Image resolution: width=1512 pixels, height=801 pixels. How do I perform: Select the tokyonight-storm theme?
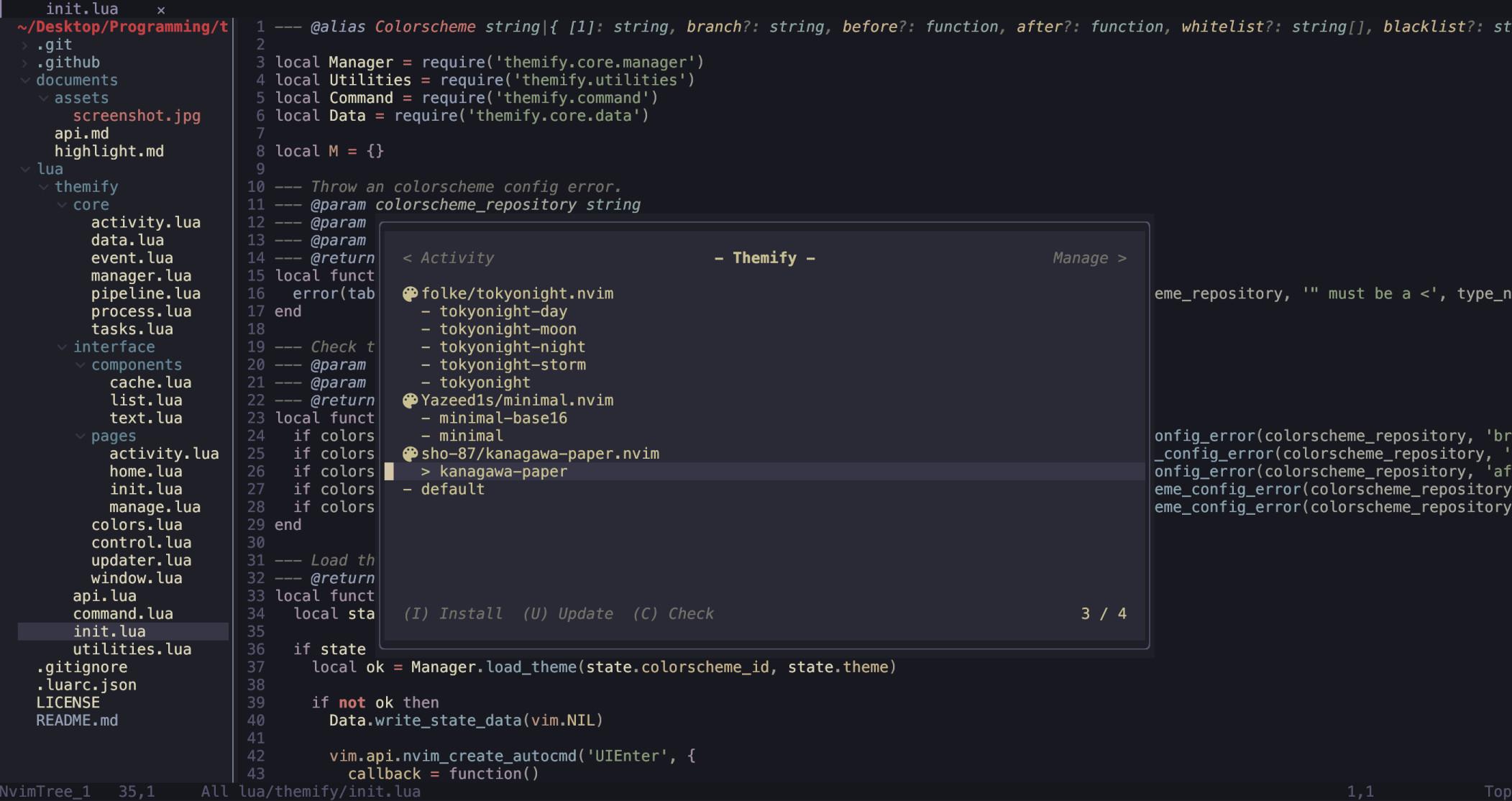point(512,365)
